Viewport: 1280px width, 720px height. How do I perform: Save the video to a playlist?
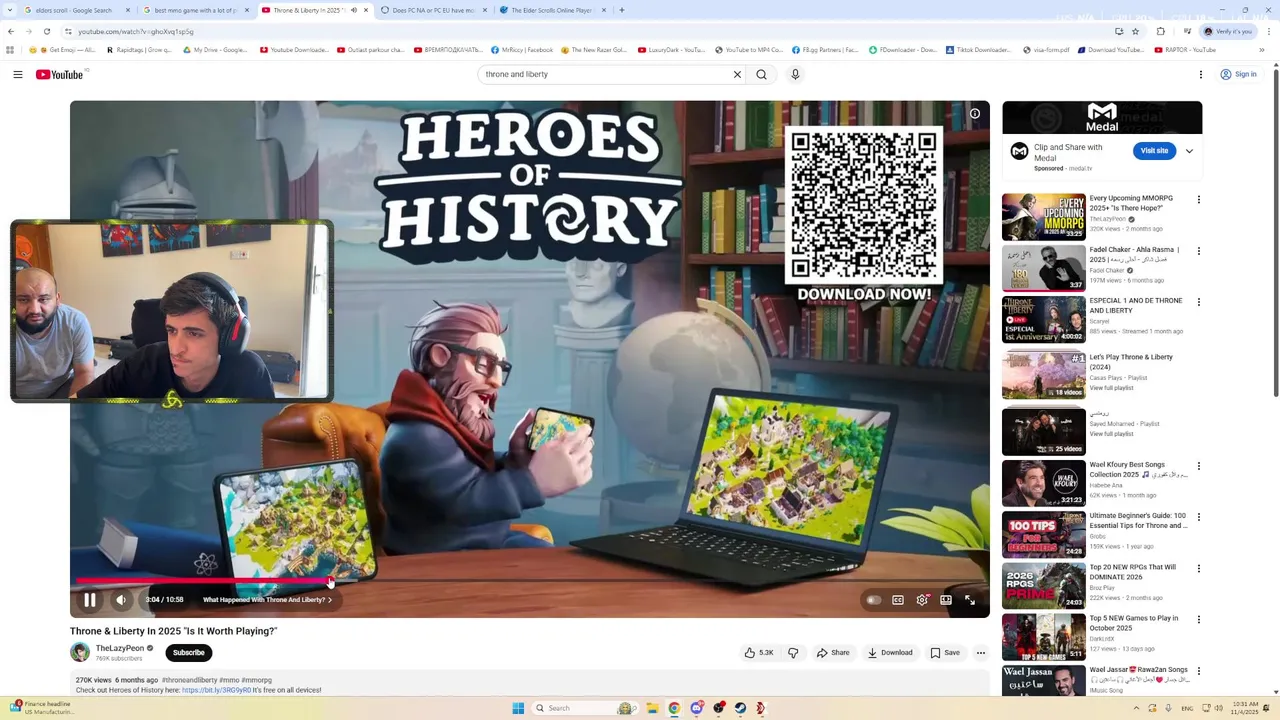(945, 653)
